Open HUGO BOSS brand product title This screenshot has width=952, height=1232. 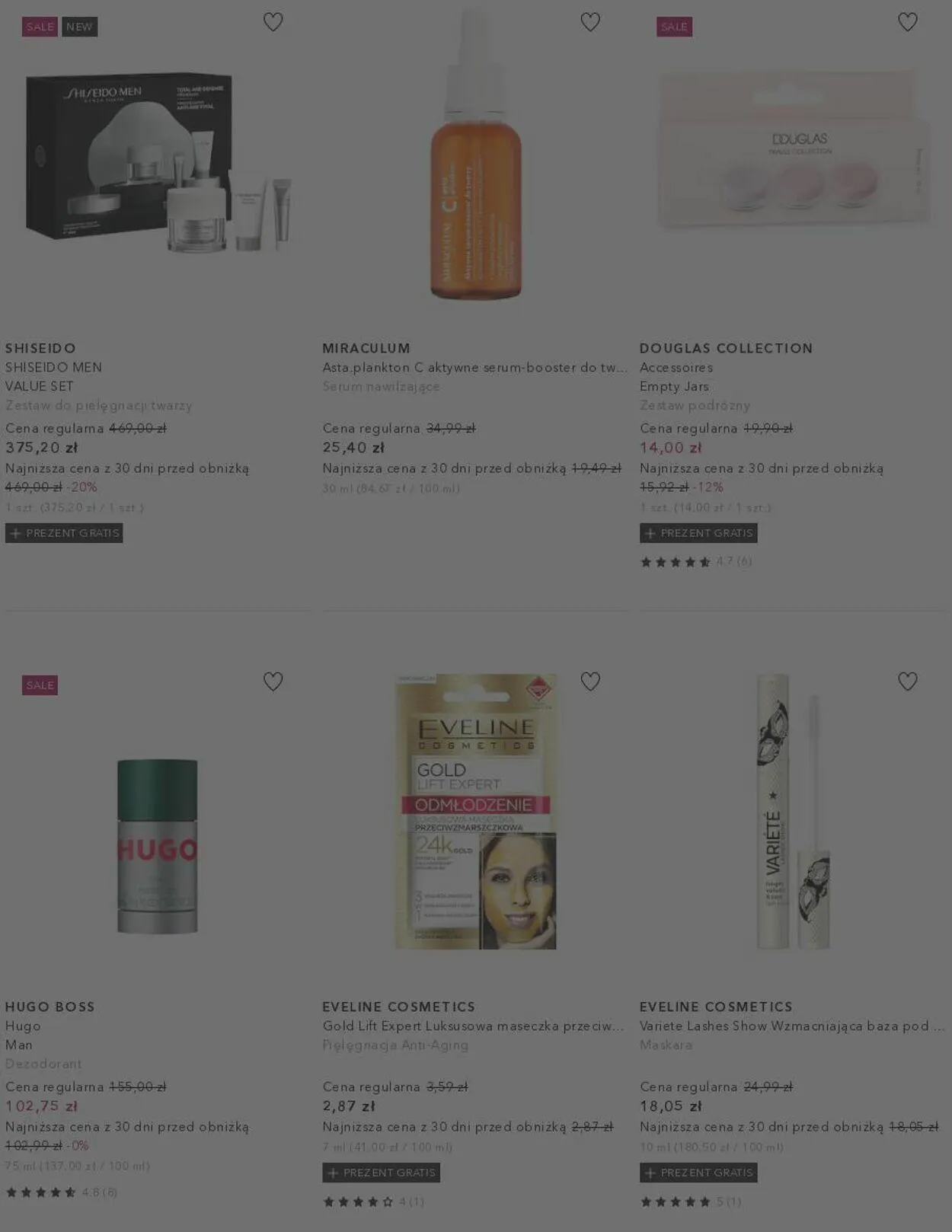[50, 1007]
